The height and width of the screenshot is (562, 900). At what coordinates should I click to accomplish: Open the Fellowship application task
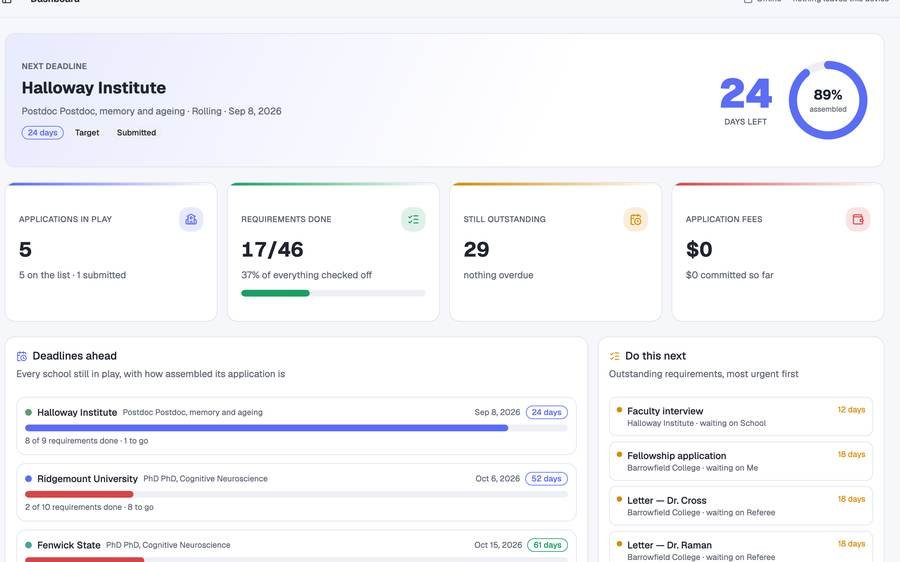coord(741,461)
